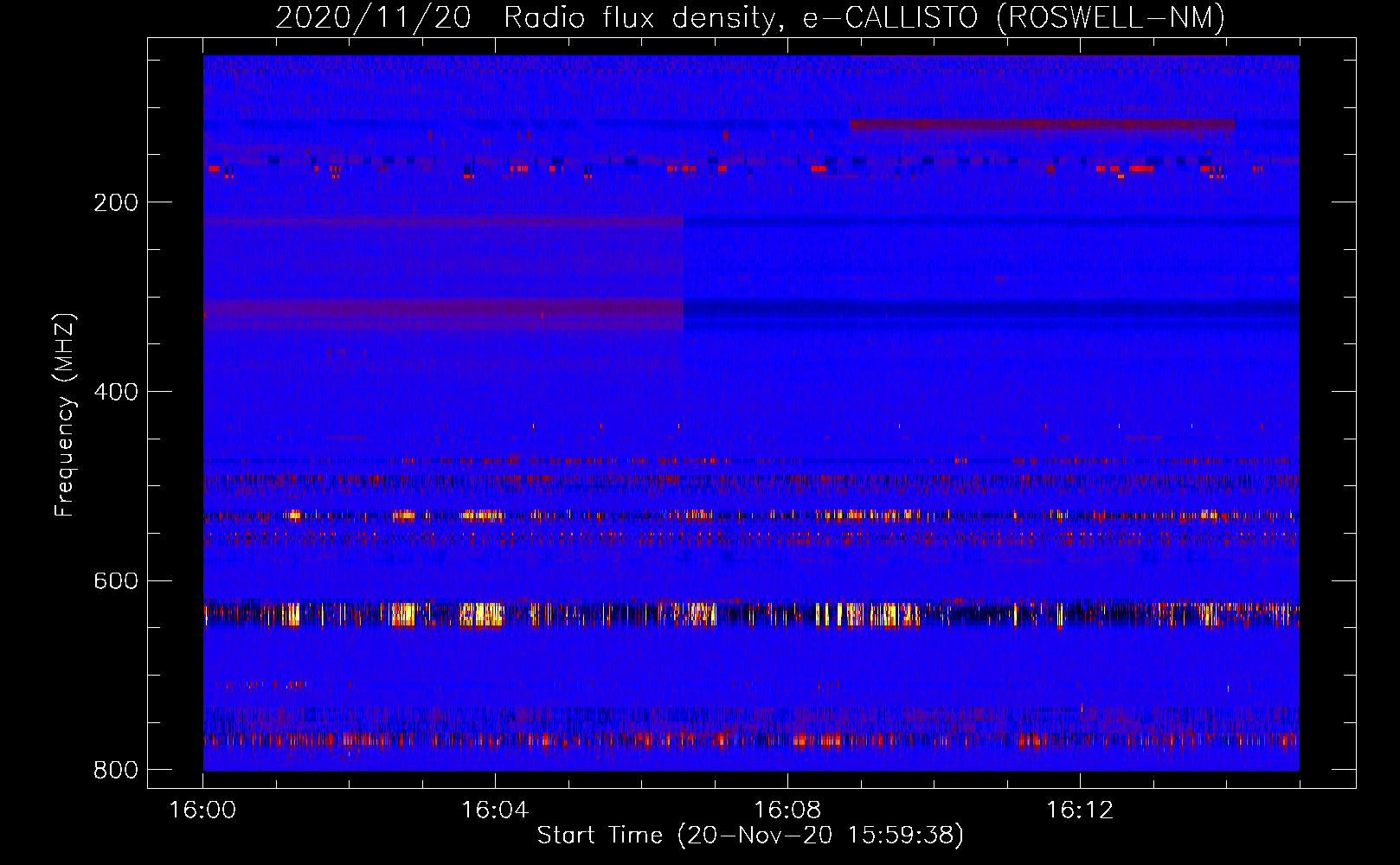Click the '16:12' time tick label
The image size is (1400, 865).
pos(1080,811)
